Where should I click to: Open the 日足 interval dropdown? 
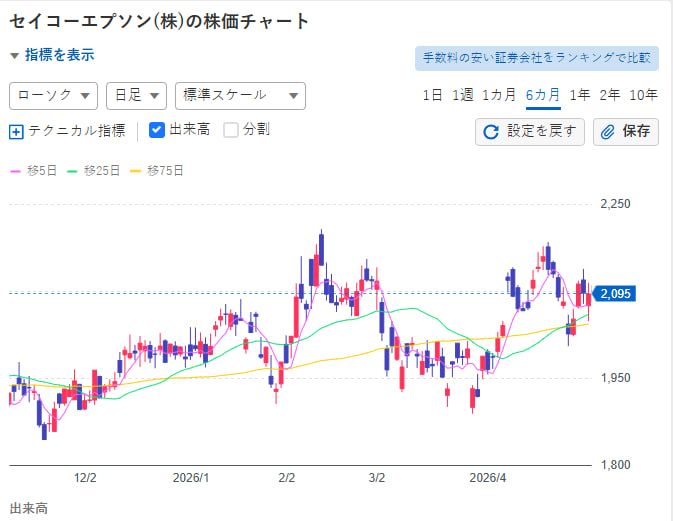click(x=136, y=96)
